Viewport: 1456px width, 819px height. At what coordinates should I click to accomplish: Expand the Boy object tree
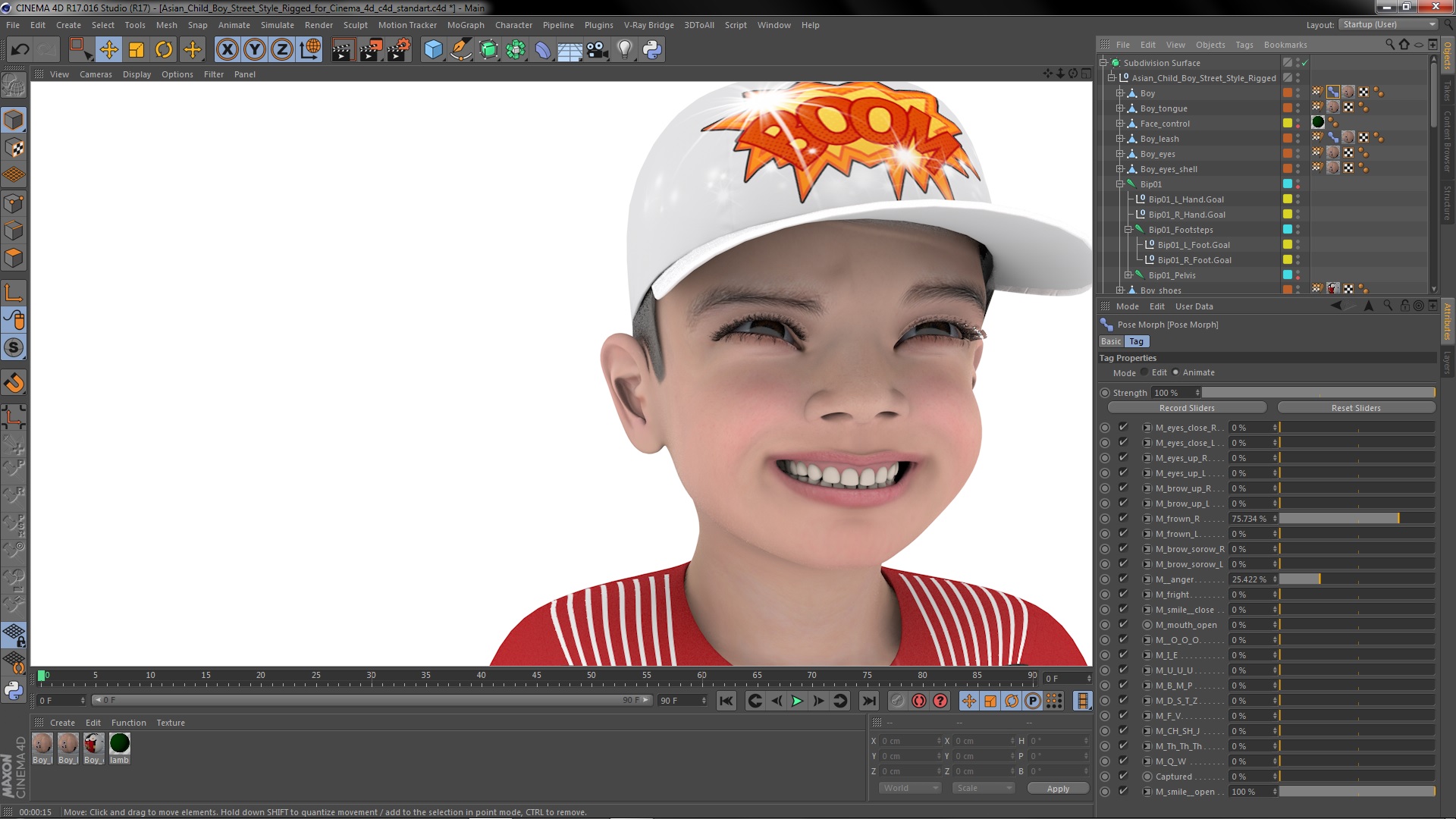click(x=1119, y=93)
